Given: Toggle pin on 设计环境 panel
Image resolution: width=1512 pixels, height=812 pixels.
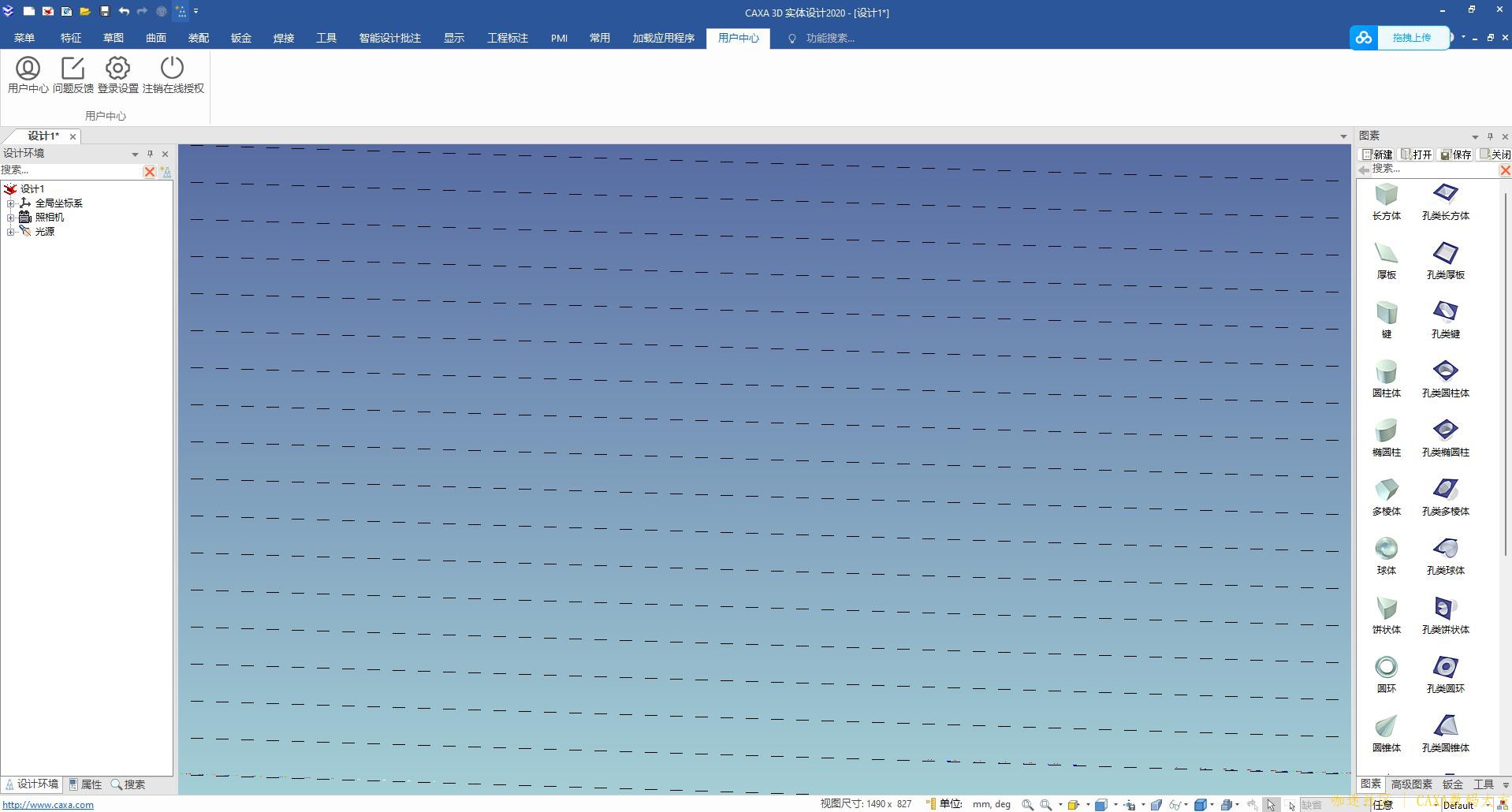Looking at the screenshot, I should point(150,154).
